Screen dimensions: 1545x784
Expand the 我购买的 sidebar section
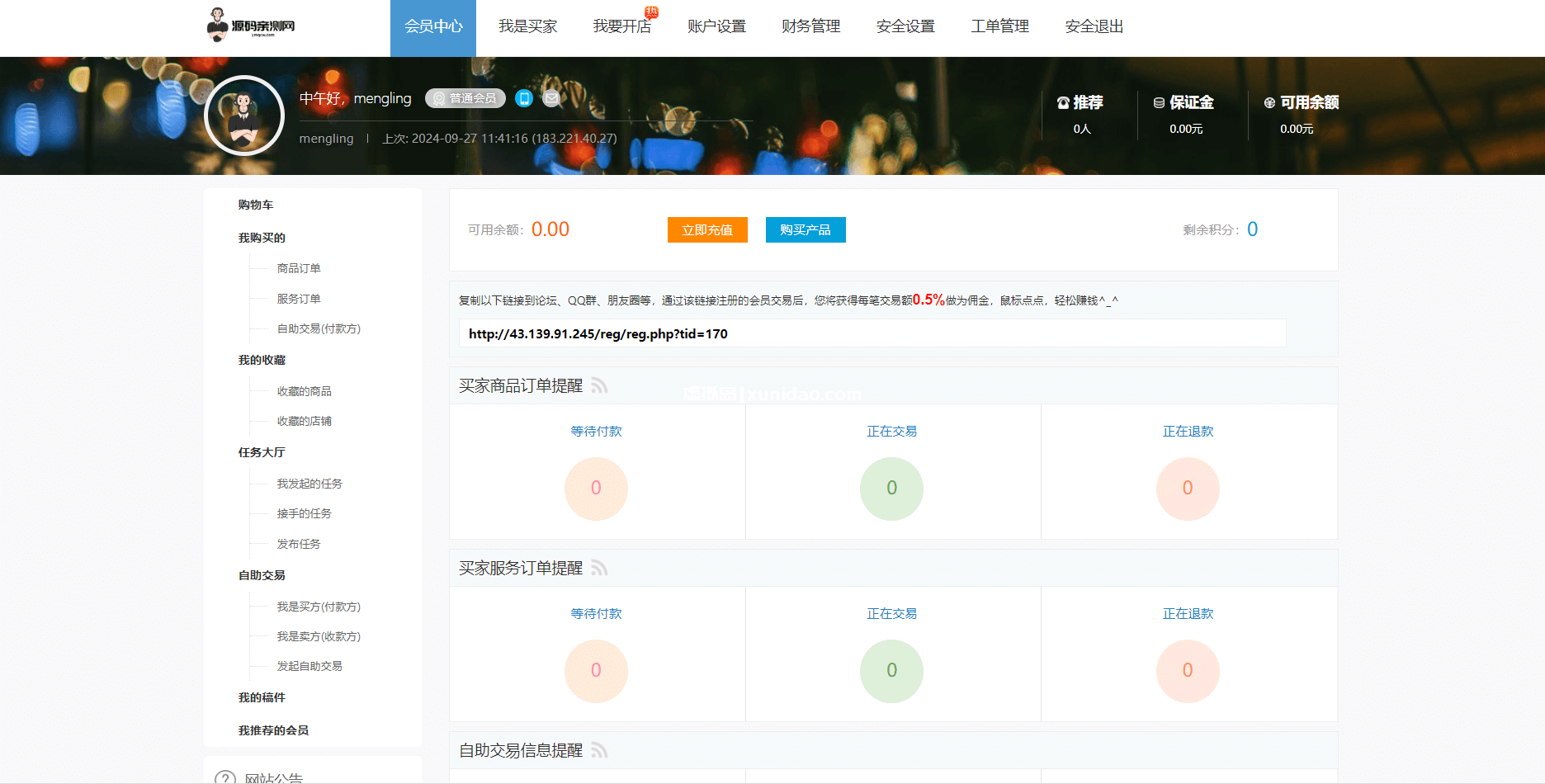[257, 237]
